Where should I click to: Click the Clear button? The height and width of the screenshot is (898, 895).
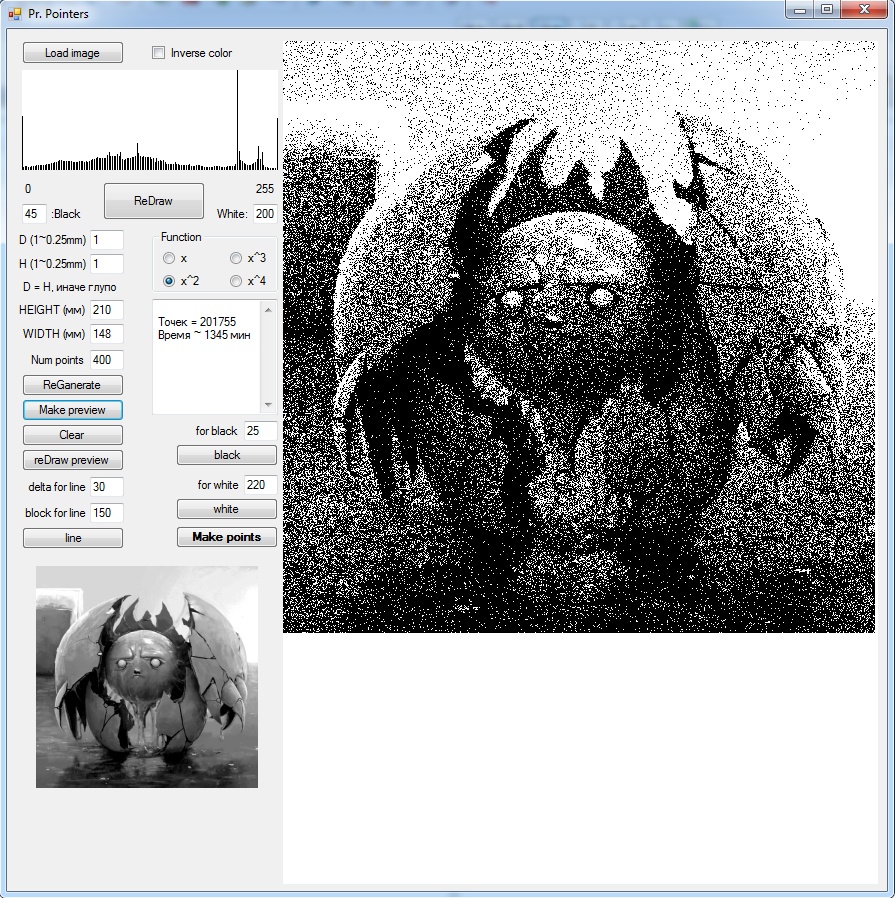(x=73, y=435)
